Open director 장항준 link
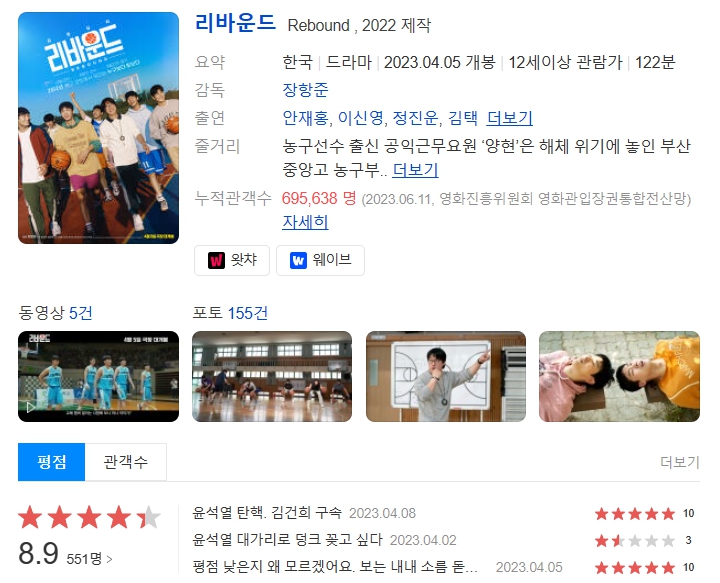The width and height of the screenshot is (720, 583). click(x=305, y=90)
